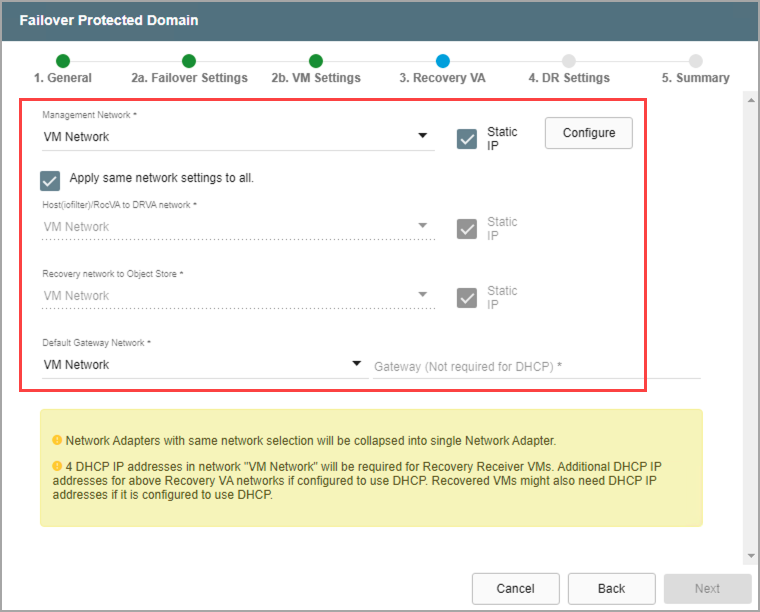Toggle Apply same network settings to all
The height and width of the screenshot is (612, 760).
50,180
